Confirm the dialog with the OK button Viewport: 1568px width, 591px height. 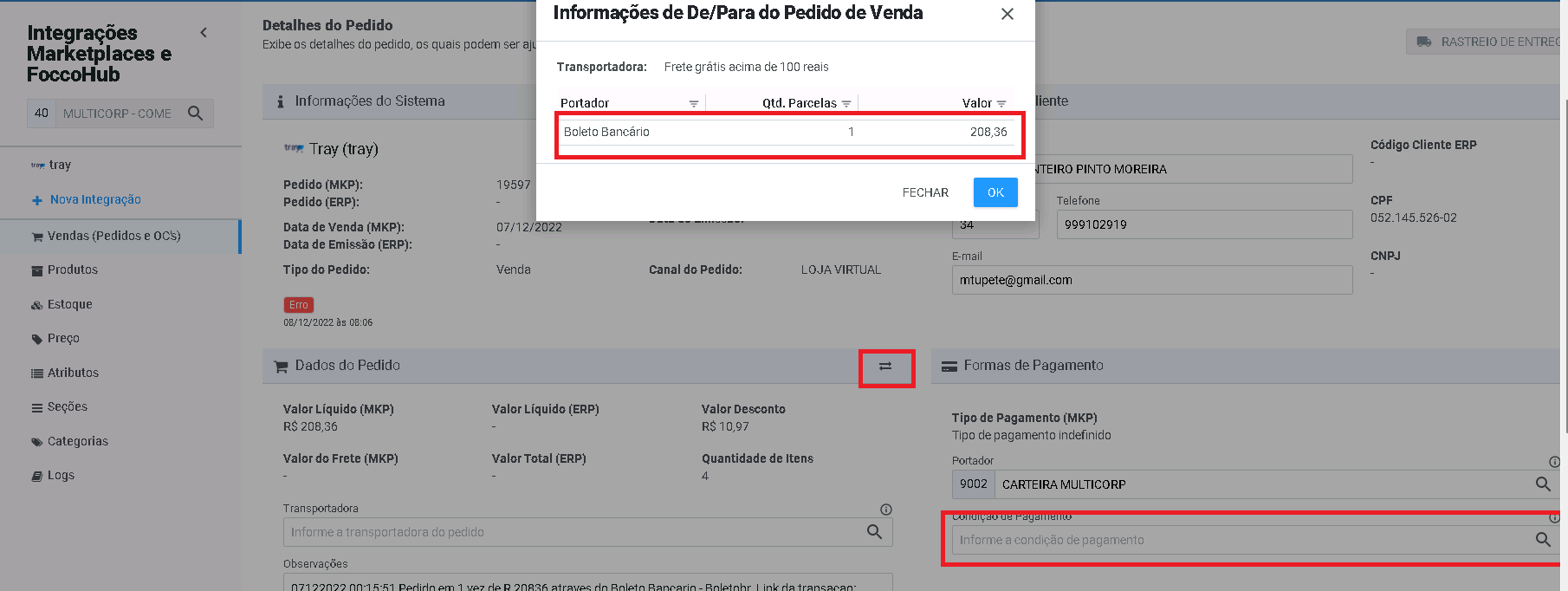(x=995, y=192)
